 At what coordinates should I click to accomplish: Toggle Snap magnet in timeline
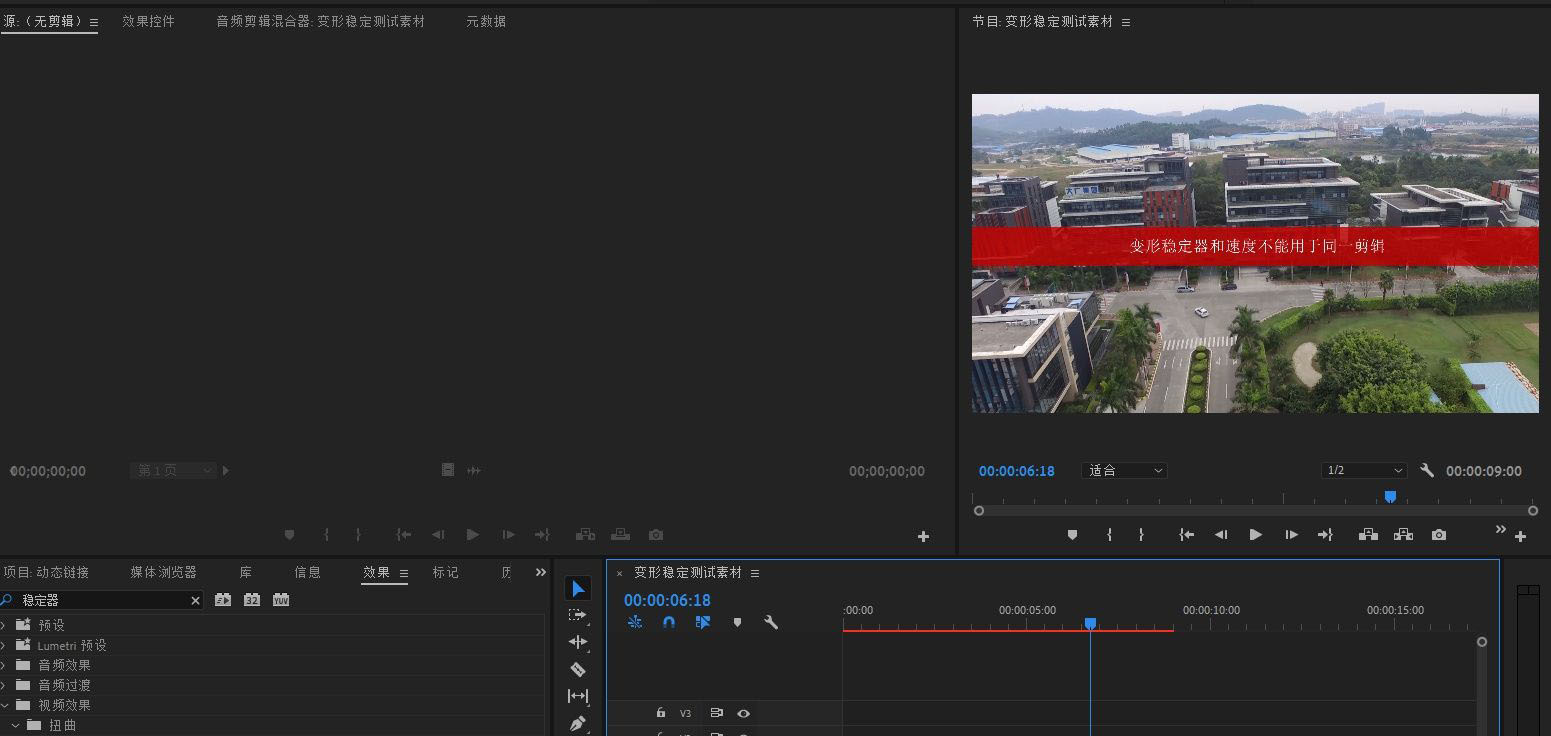(x=669, y=622)
